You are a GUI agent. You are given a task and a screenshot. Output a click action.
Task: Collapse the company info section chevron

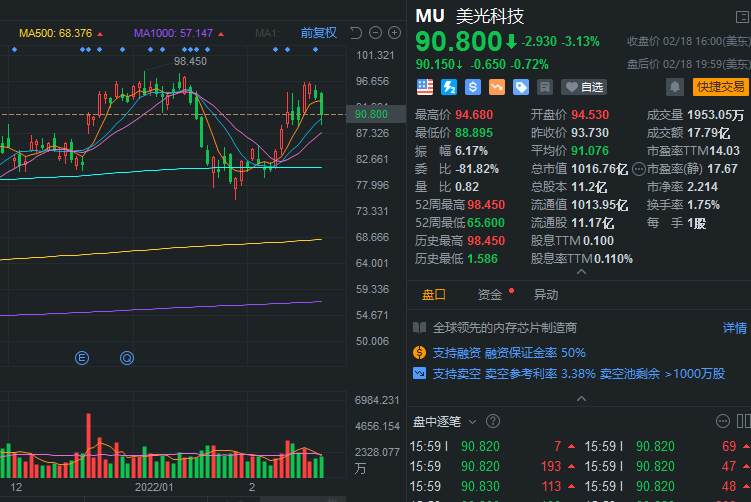(x=581, y=399)
